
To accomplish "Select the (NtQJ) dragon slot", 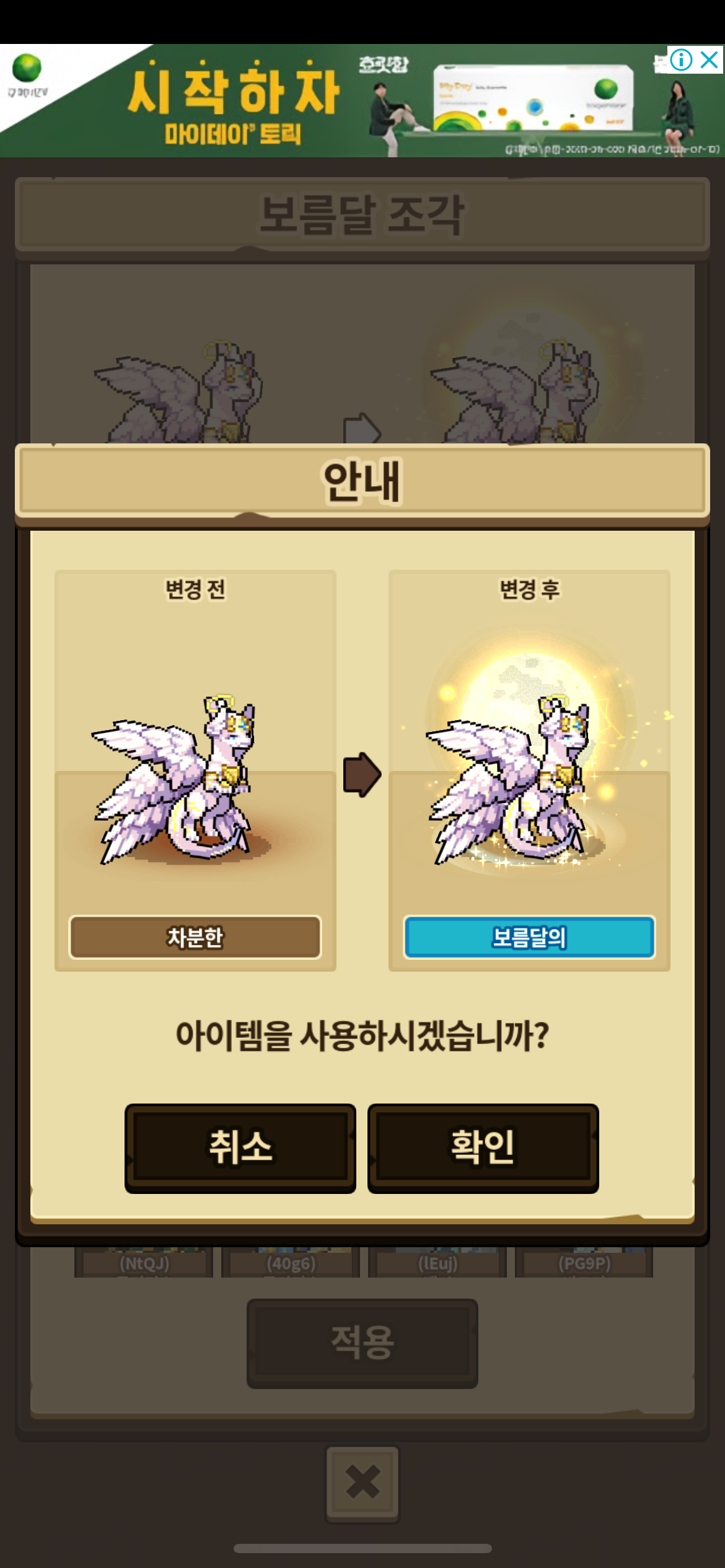I will (144, 1263).
